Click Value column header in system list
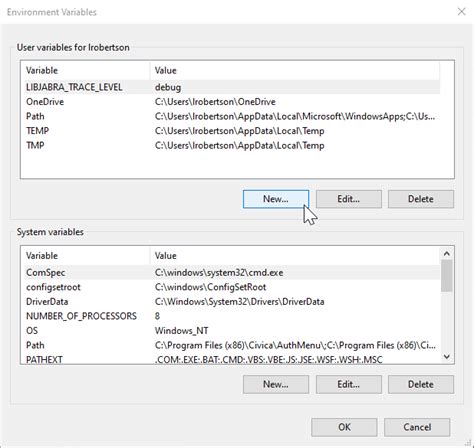 pos(295,256)
